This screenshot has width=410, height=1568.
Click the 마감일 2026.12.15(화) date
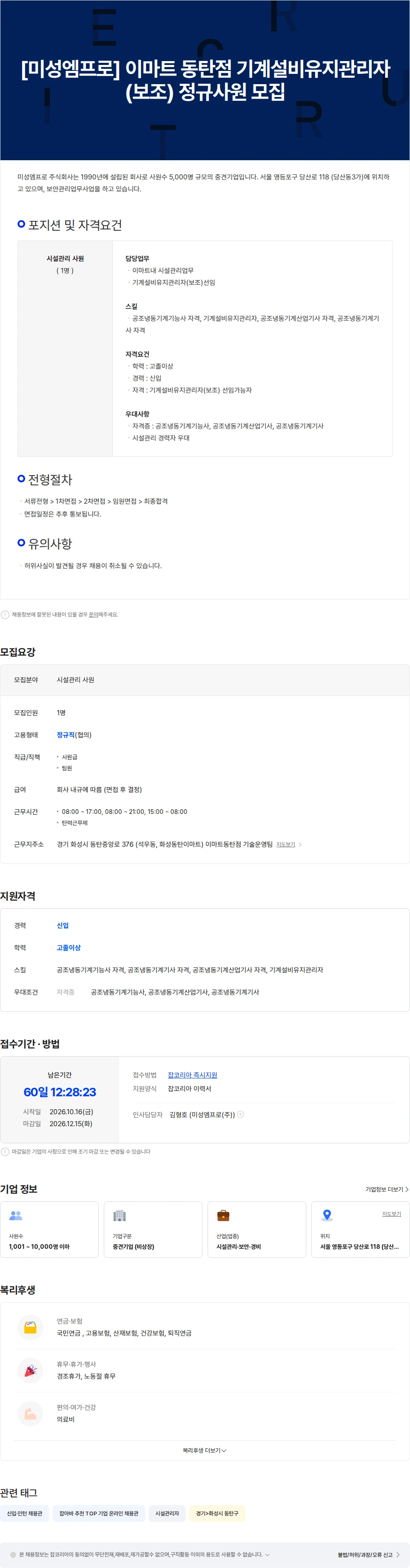click(x=71, y=1124)
